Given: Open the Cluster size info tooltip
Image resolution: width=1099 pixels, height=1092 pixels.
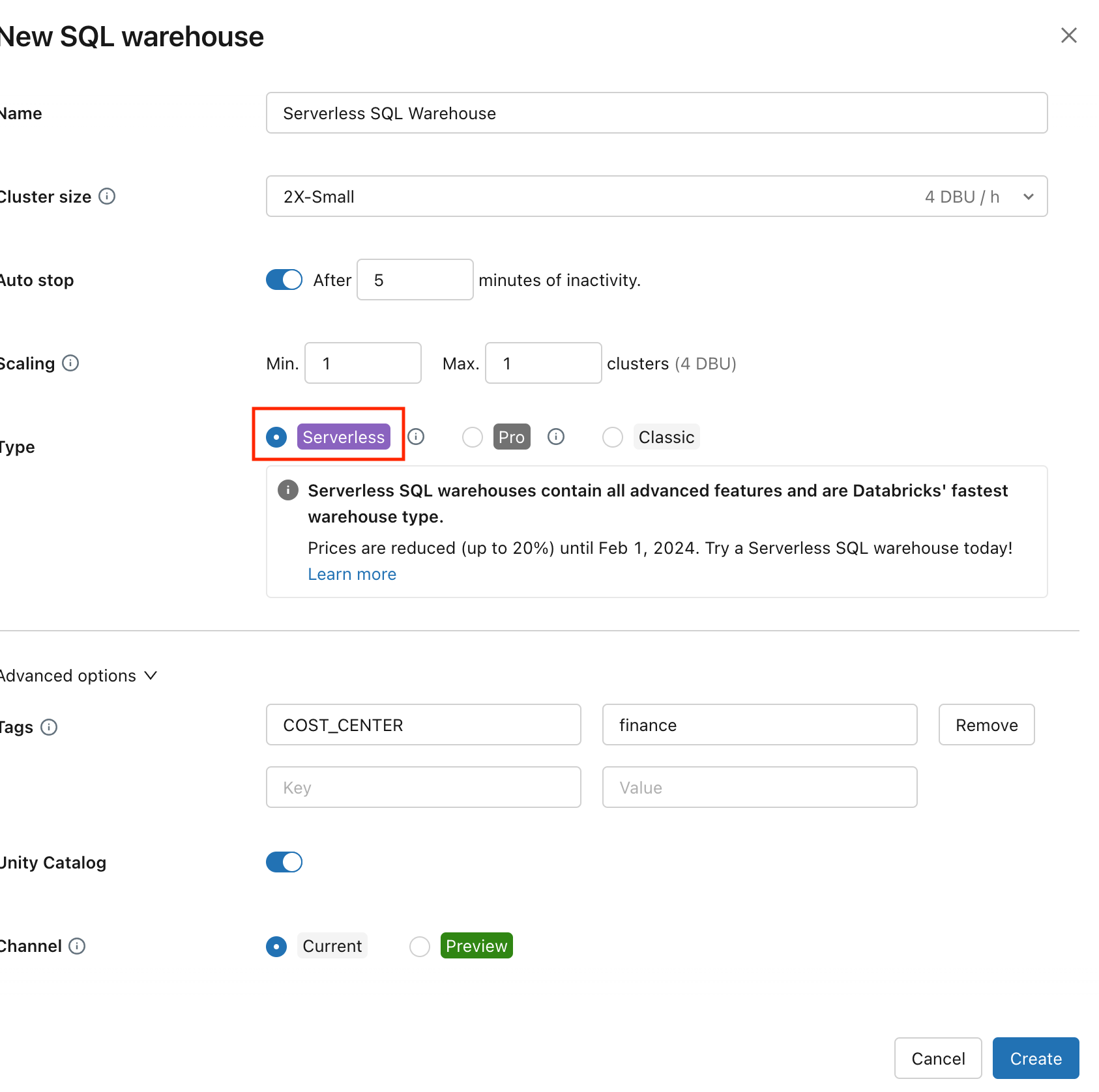Looking at the screenshot, I should (108, 196).
